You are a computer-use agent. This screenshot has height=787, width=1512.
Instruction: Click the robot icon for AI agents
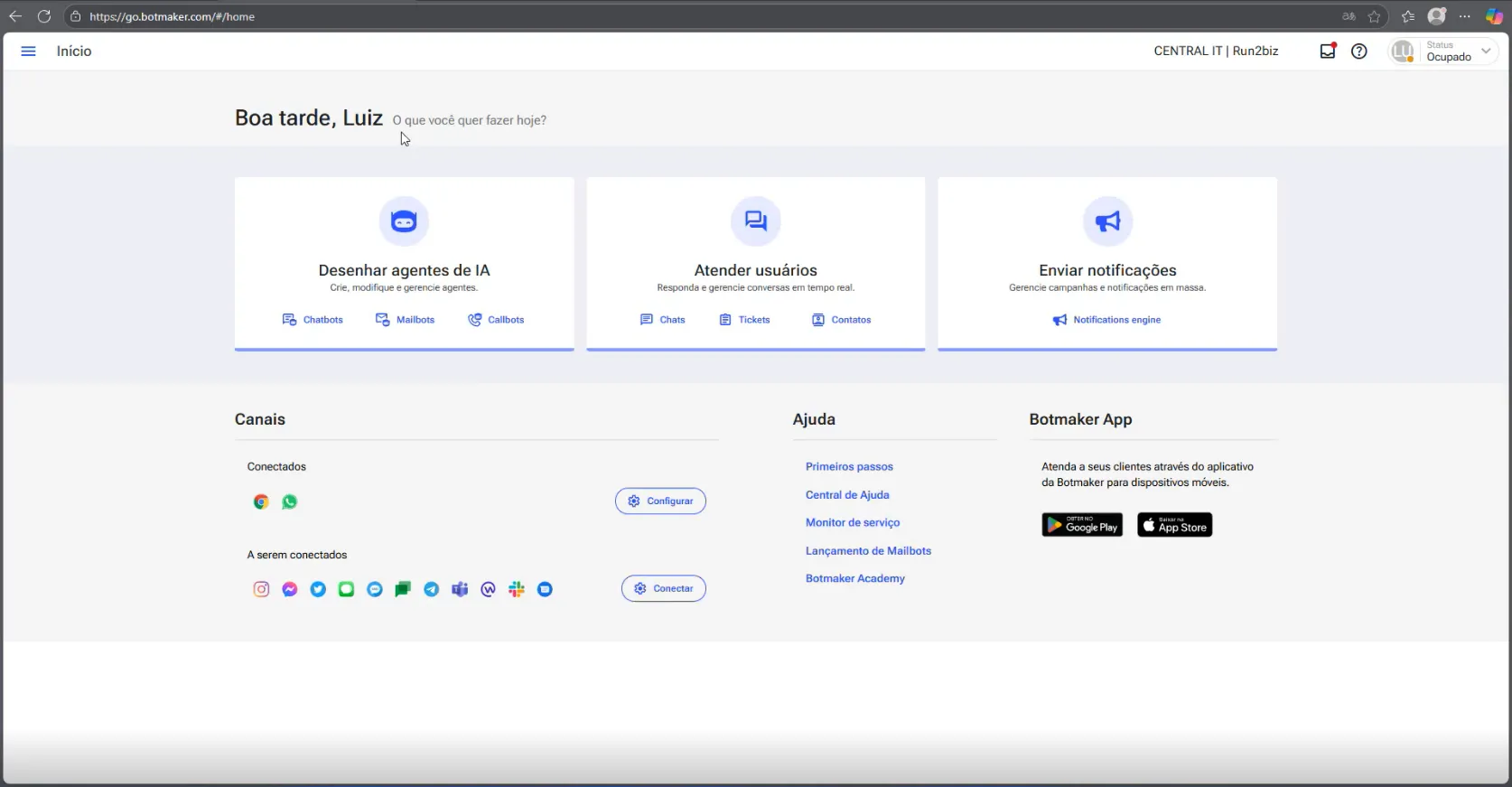[x=404, y=221]
